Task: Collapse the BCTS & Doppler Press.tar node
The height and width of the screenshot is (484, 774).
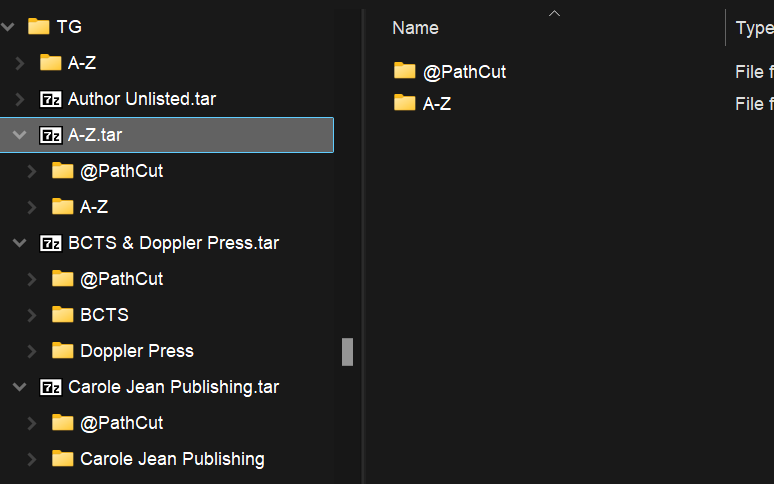Action: click(x=20, y=243)
